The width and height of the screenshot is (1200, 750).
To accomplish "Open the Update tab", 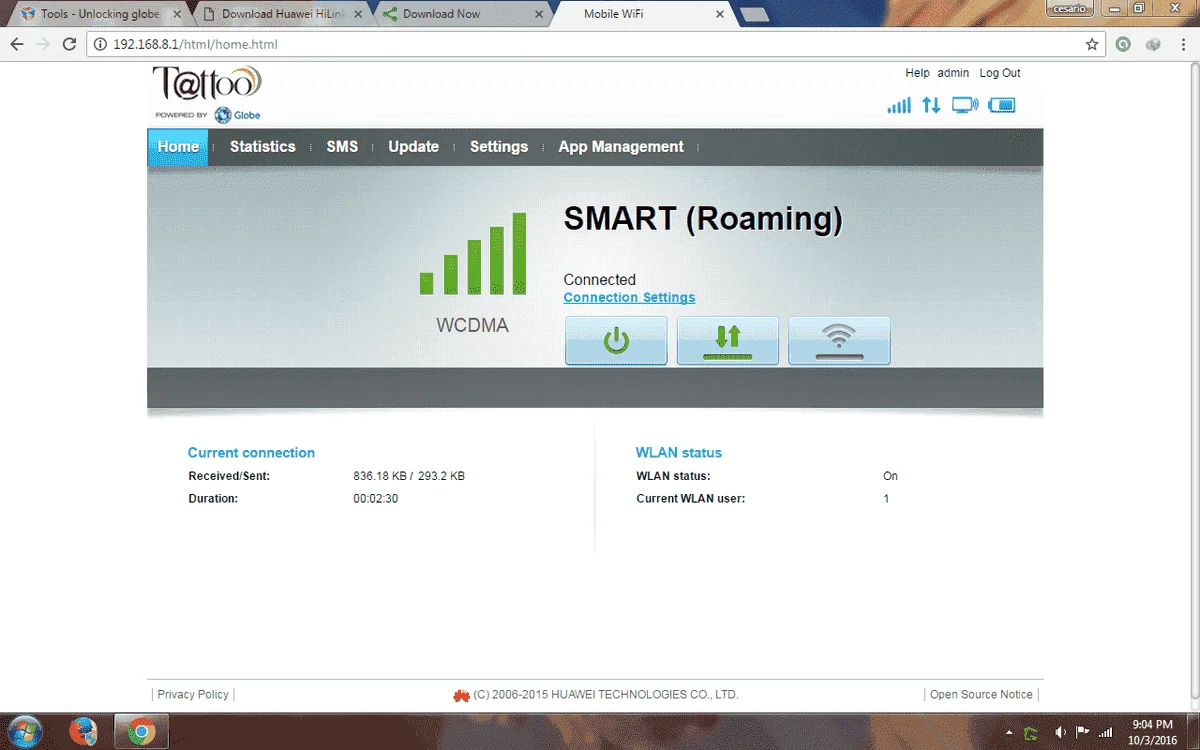I will [413, 146].
